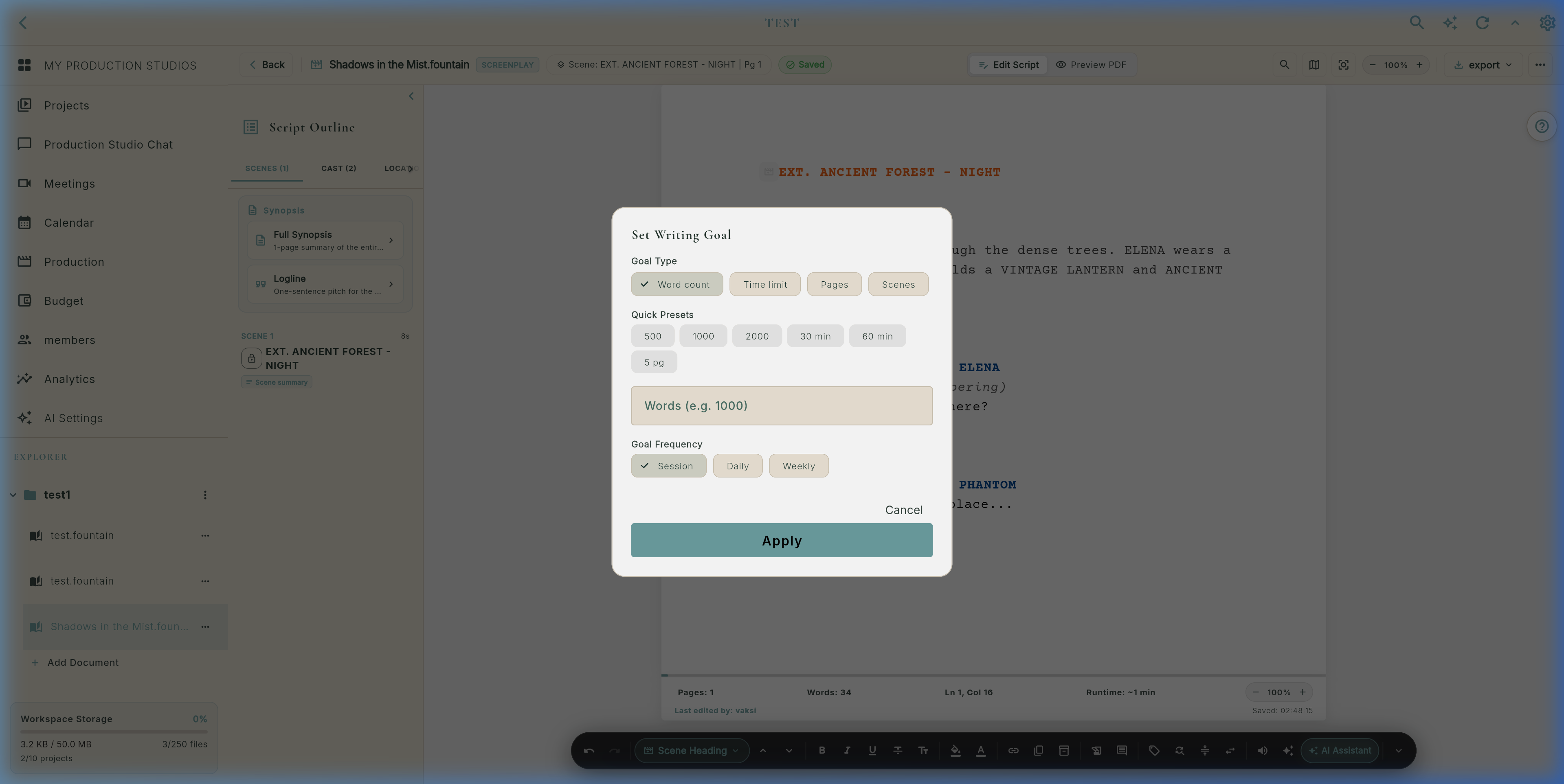Click the focus mode icon
This screenshot has width=1564, height=784.
(1344, 64)
